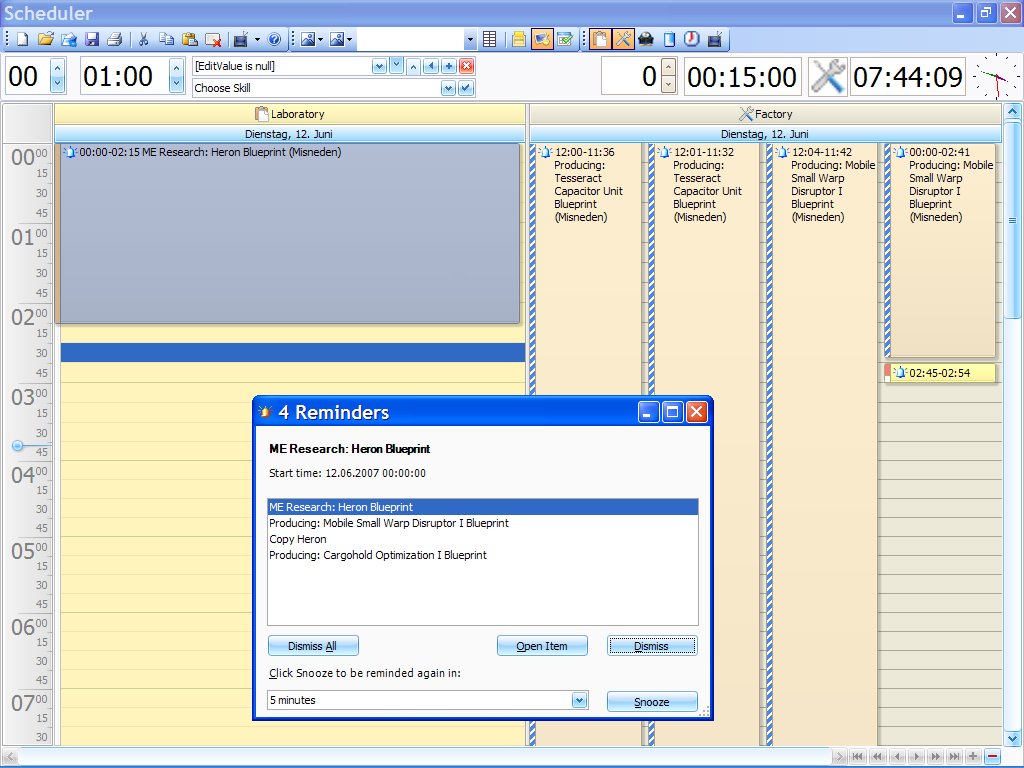
Task: Select Producing: Cargohold Optimization I Blueprint reminder
Action: click(483, 555)
